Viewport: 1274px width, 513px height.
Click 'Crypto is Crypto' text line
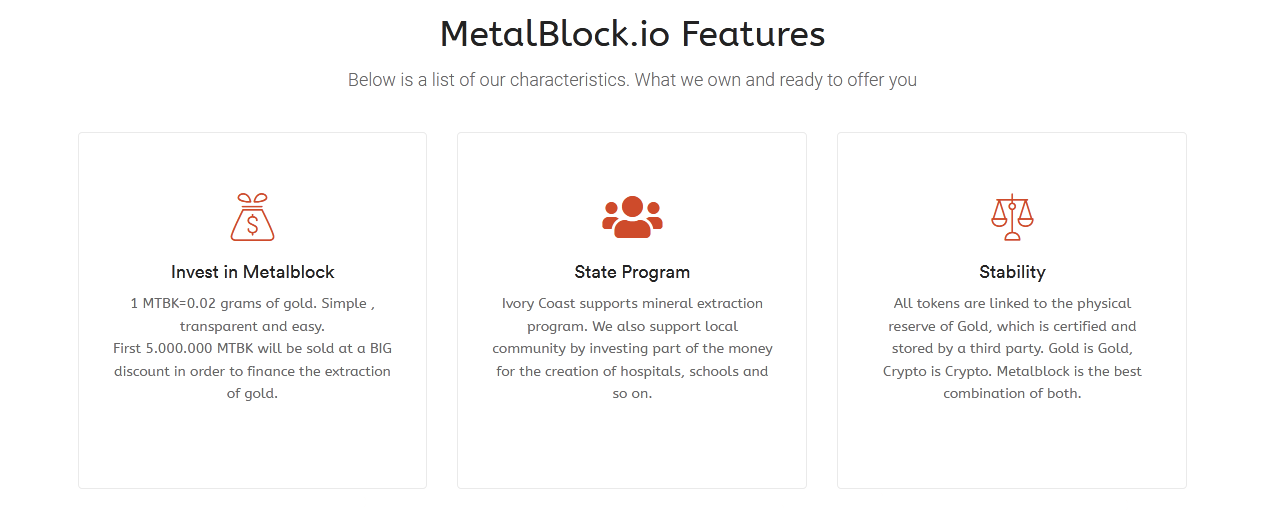[x=1012, y=371]
